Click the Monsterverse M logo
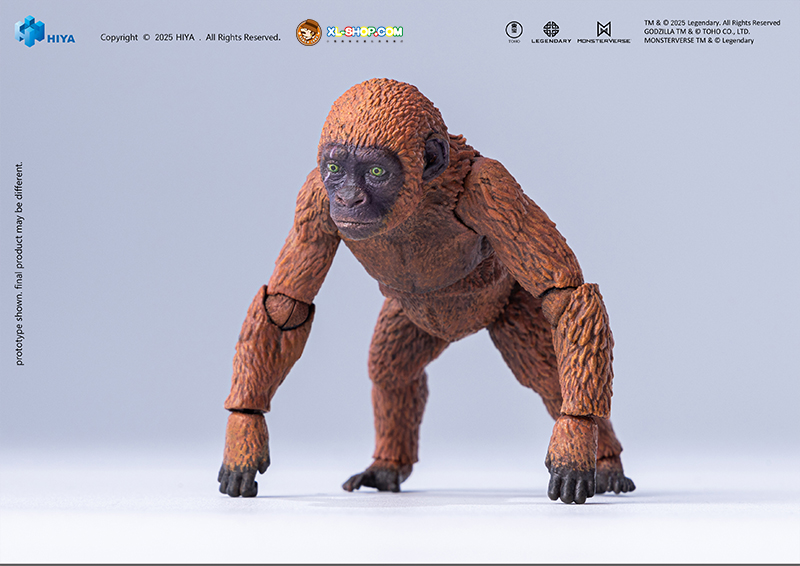Screen dimensions: 800x566 tap(603, 29)
